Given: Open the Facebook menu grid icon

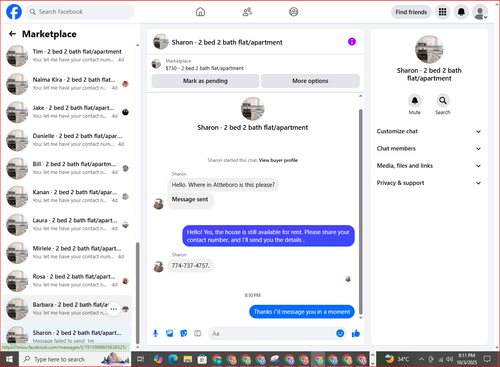Looking at the screenshot, I should click(442, 12).
